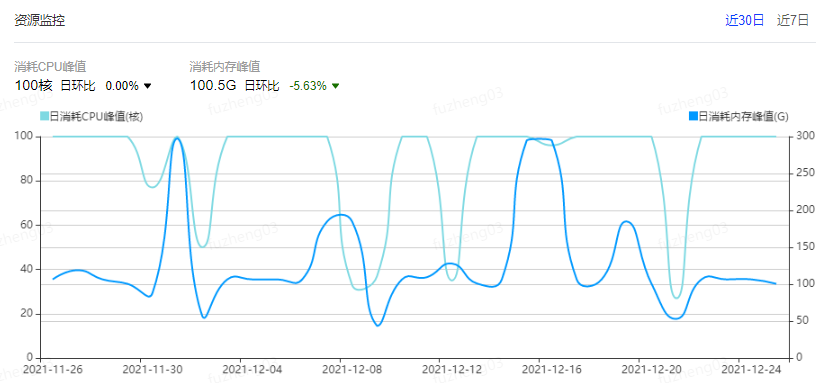Click the 消耗CPU峰值 label
Screen dimensions: 823x383
pos(50,67)
